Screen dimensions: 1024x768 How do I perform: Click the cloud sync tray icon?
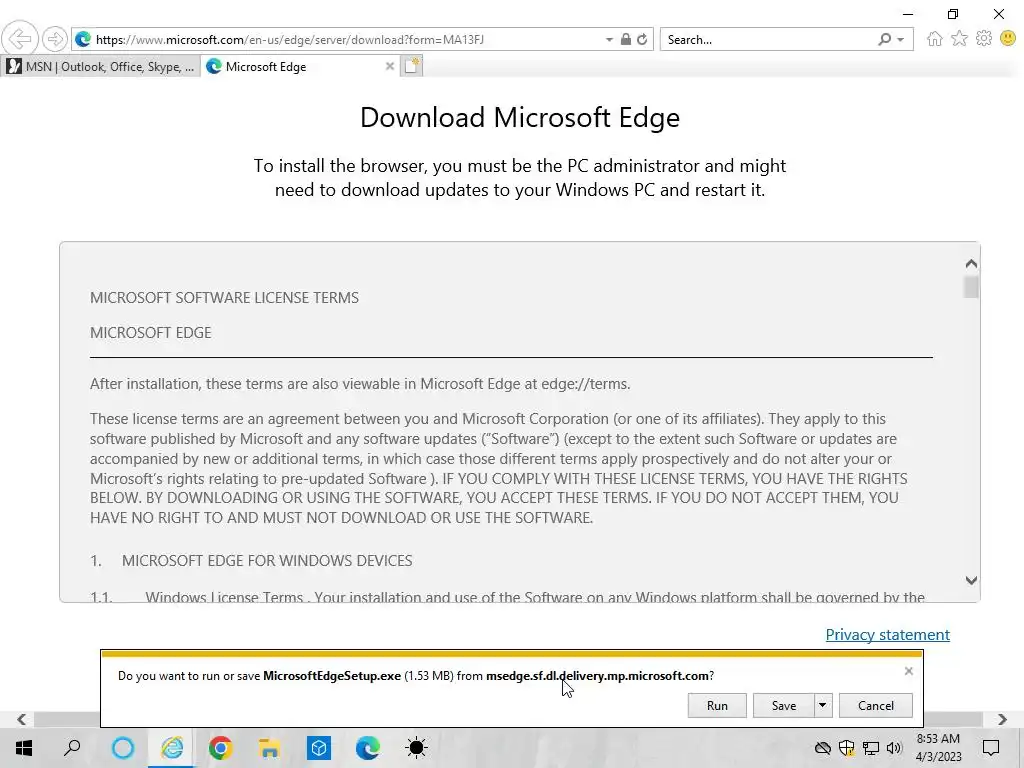click(823, 748)
